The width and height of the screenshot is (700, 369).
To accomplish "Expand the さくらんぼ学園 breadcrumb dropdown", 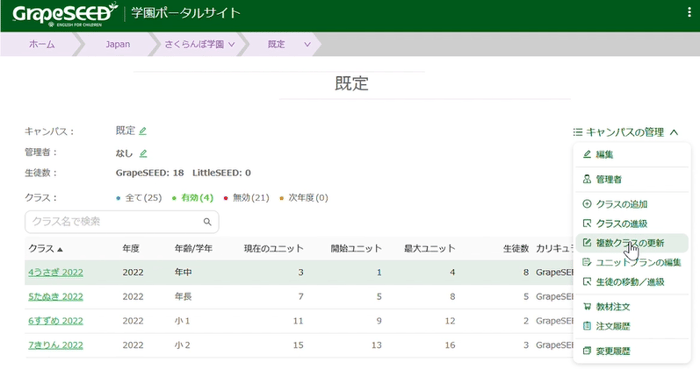I will pos(231,45).
